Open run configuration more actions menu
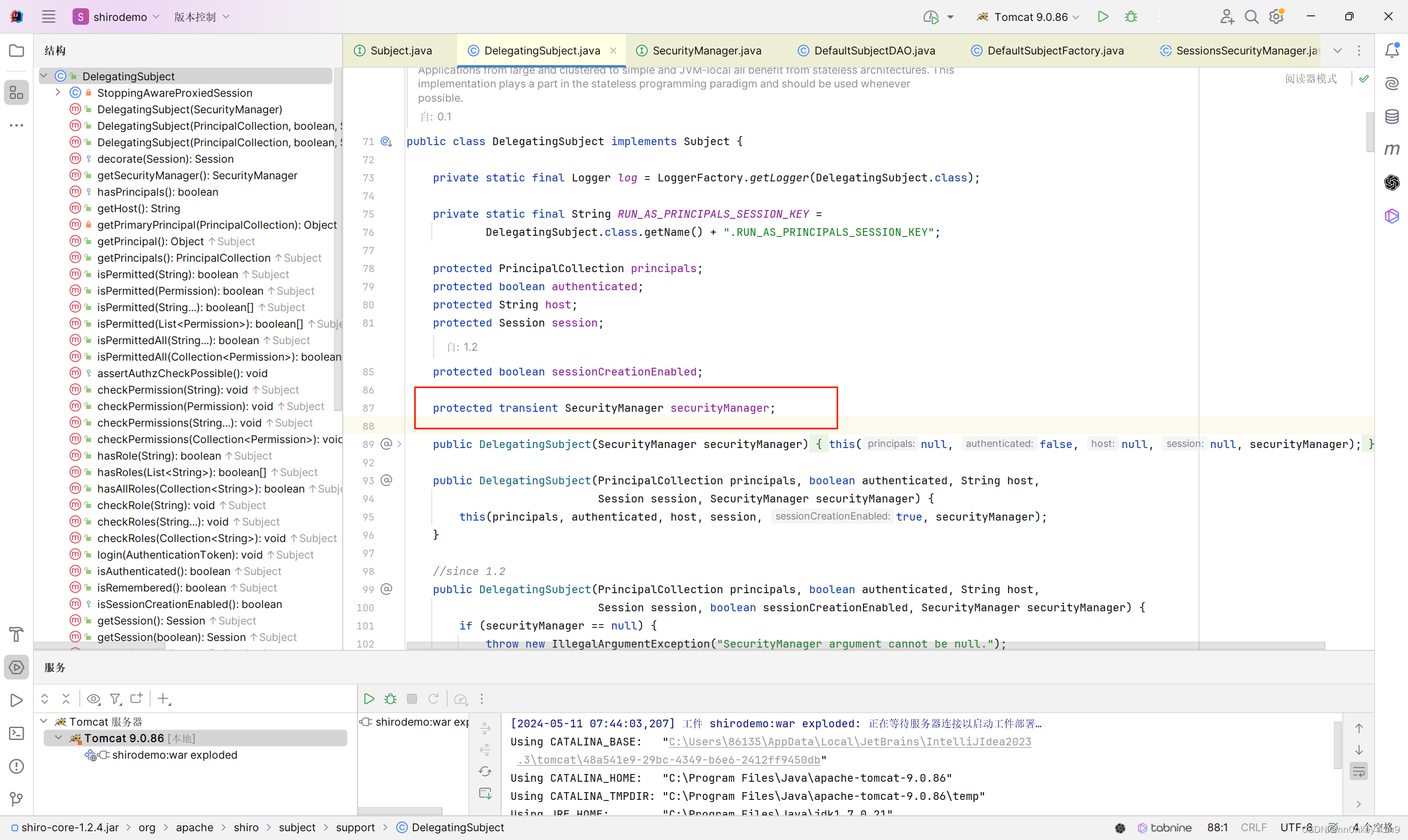1408x840 pixels. coord(1159,16)
